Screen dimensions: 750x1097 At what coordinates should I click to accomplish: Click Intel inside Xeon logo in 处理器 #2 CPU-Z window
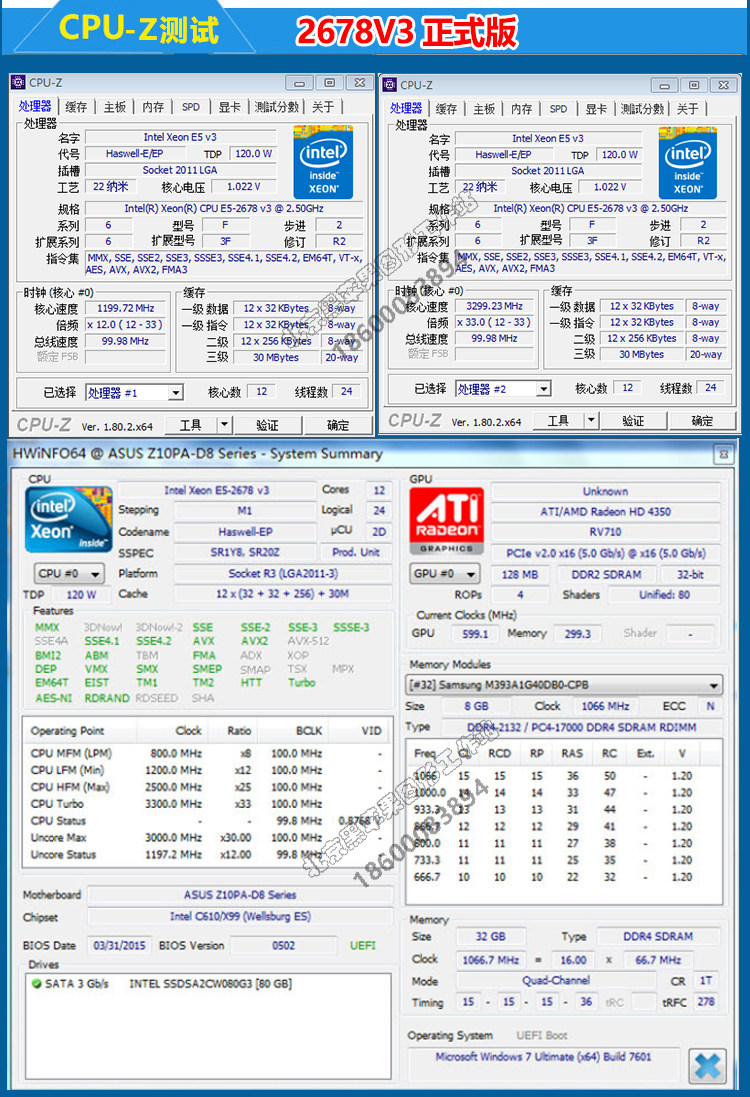(687, 163)
